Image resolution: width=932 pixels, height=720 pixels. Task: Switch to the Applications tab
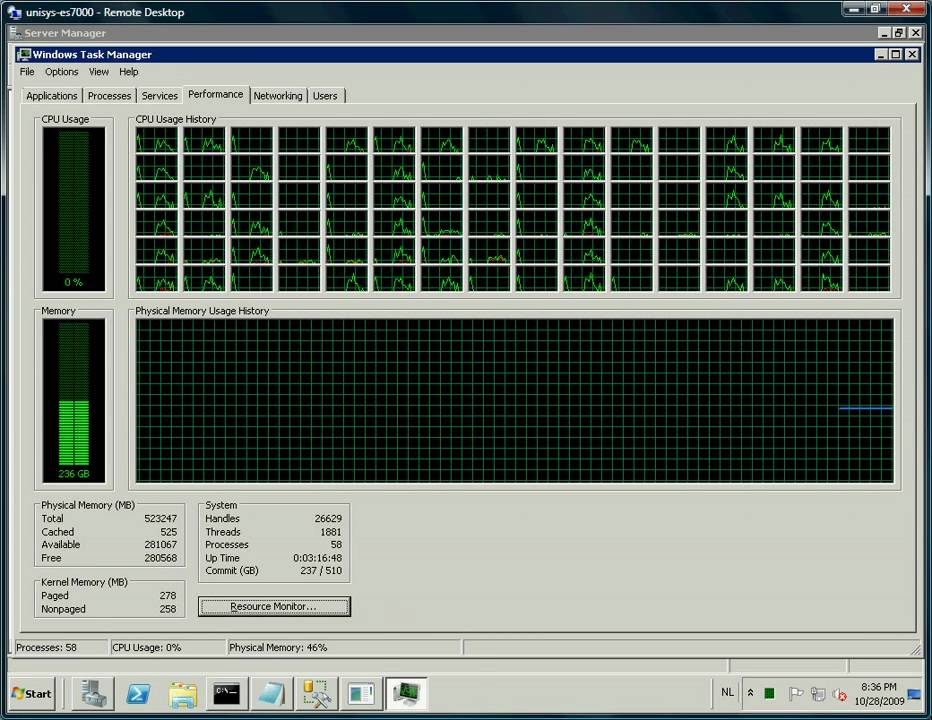pyautogui.click(x=52, y=96)
